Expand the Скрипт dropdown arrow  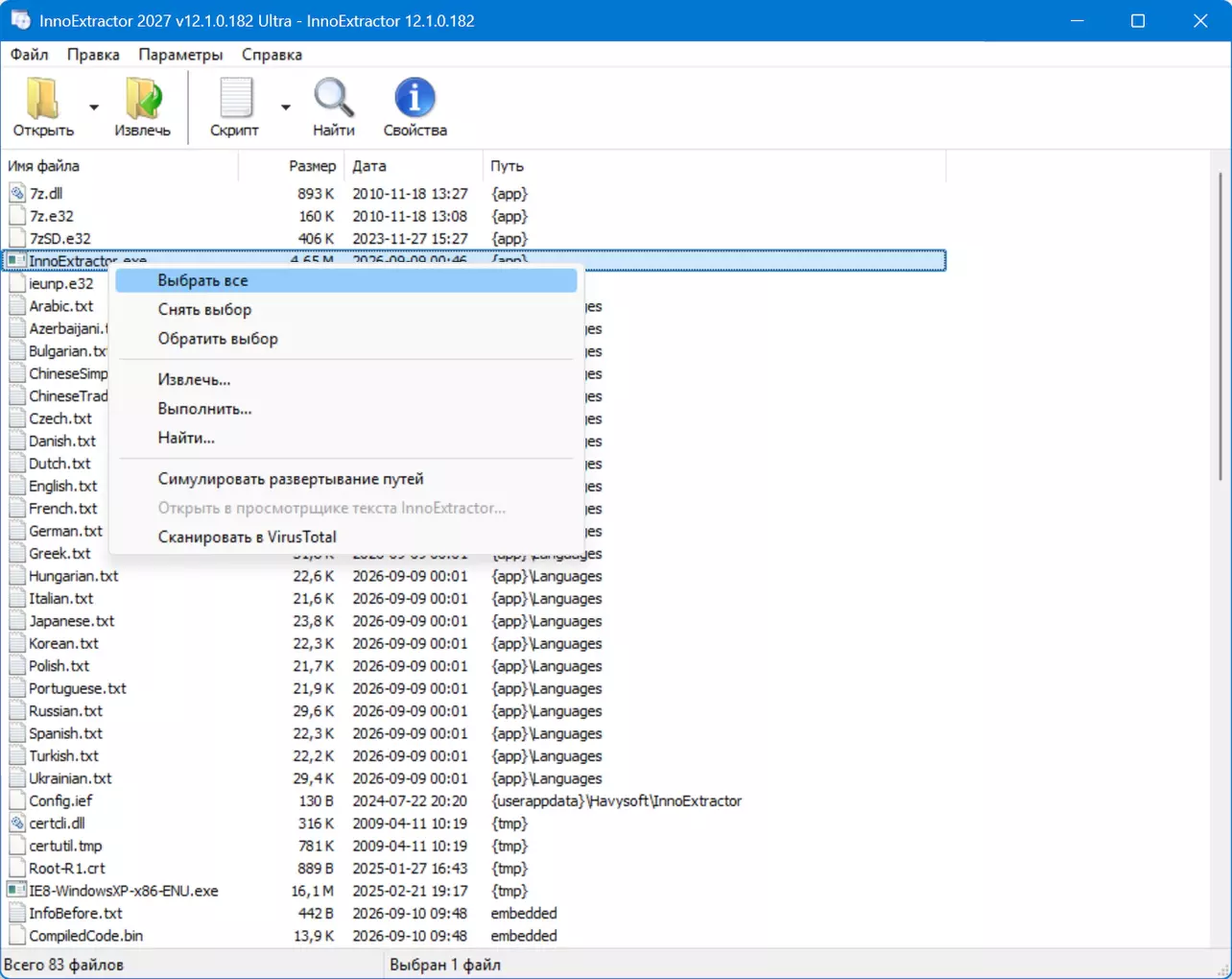(286, 107)
